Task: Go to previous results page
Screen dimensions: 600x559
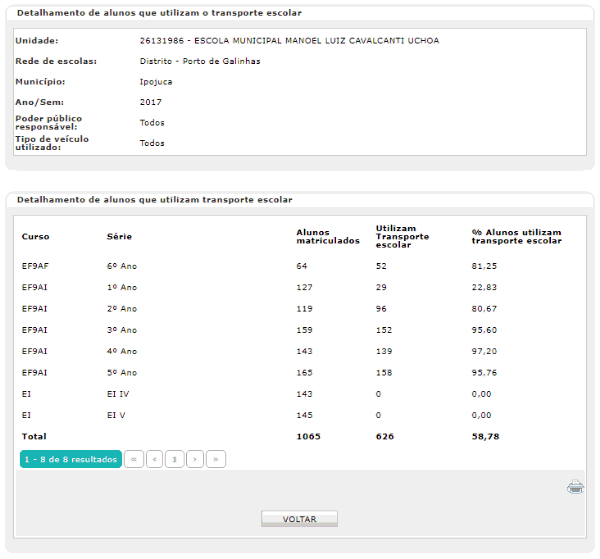Action: pyautogui.click(x=154, y=459)
